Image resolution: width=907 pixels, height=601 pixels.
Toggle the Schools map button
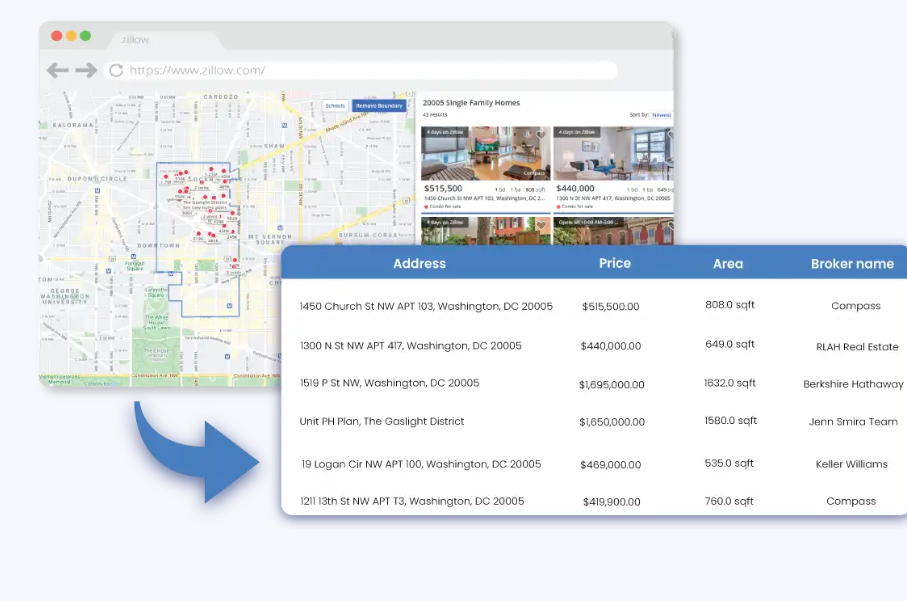[x=335, y=106]
